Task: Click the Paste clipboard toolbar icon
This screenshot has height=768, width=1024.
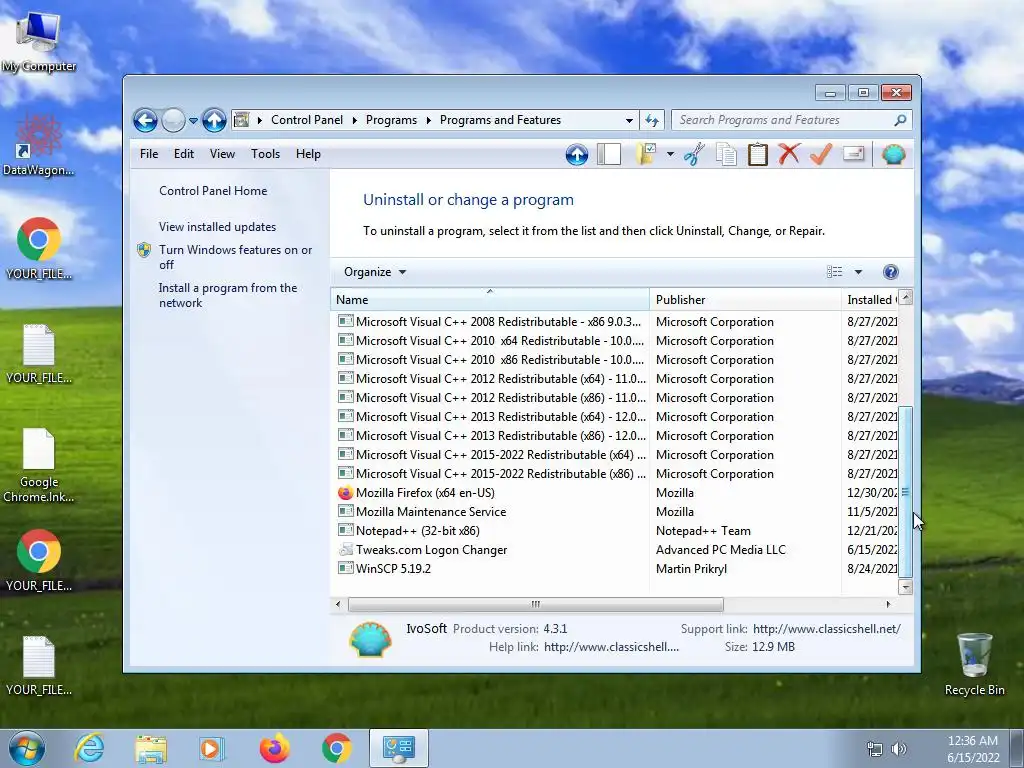Action: [758, 155]
